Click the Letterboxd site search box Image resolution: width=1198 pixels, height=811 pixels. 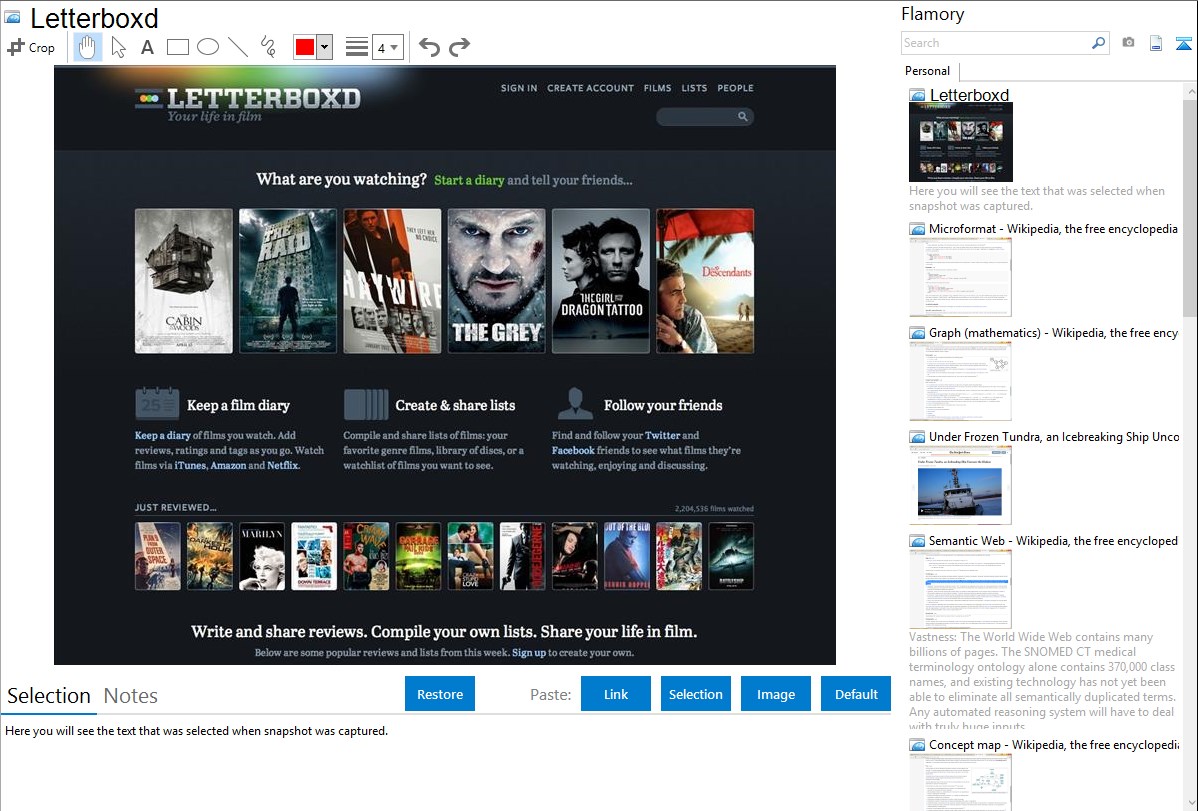(x=704, y=116)
